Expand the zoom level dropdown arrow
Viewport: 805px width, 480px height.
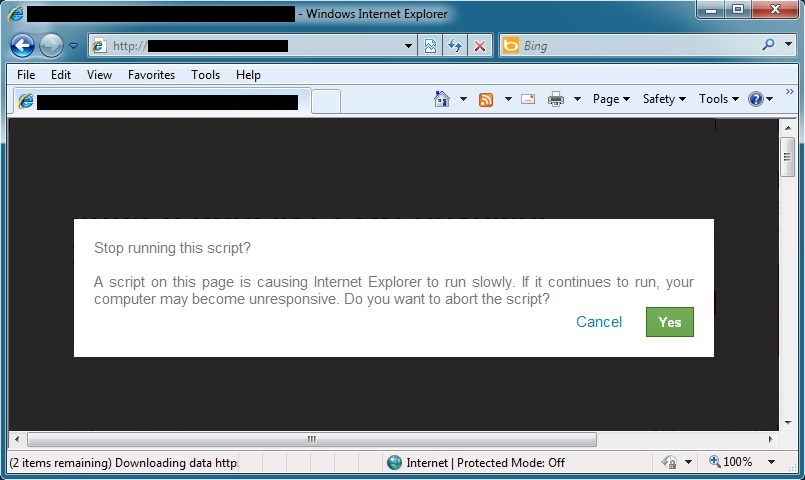point(771,462)
